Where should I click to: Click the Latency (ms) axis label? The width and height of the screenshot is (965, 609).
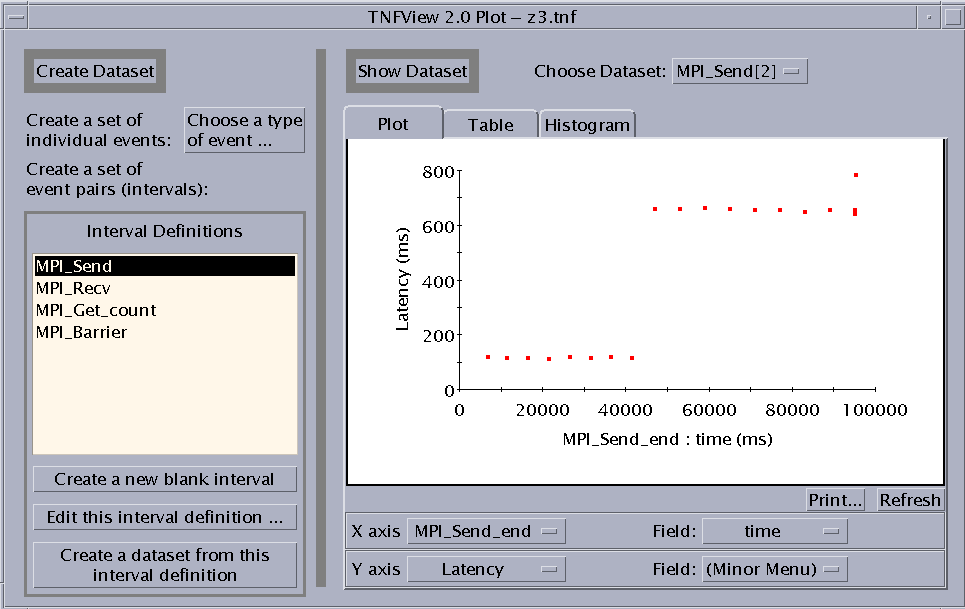click(402, 279)
